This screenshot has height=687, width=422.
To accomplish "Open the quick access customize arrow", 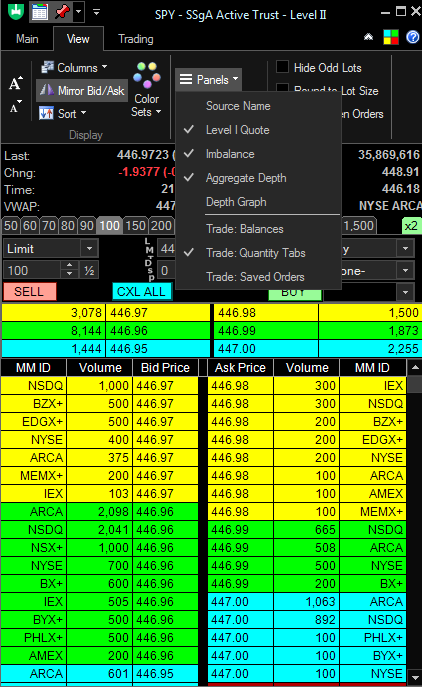I will [x=96, y=12].
